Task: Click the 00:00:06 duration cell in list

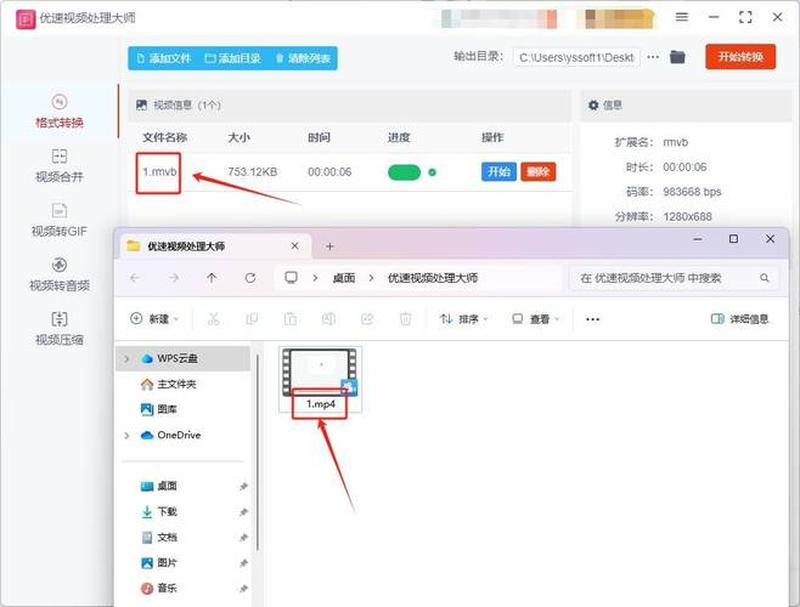Action: click(330, 172)
